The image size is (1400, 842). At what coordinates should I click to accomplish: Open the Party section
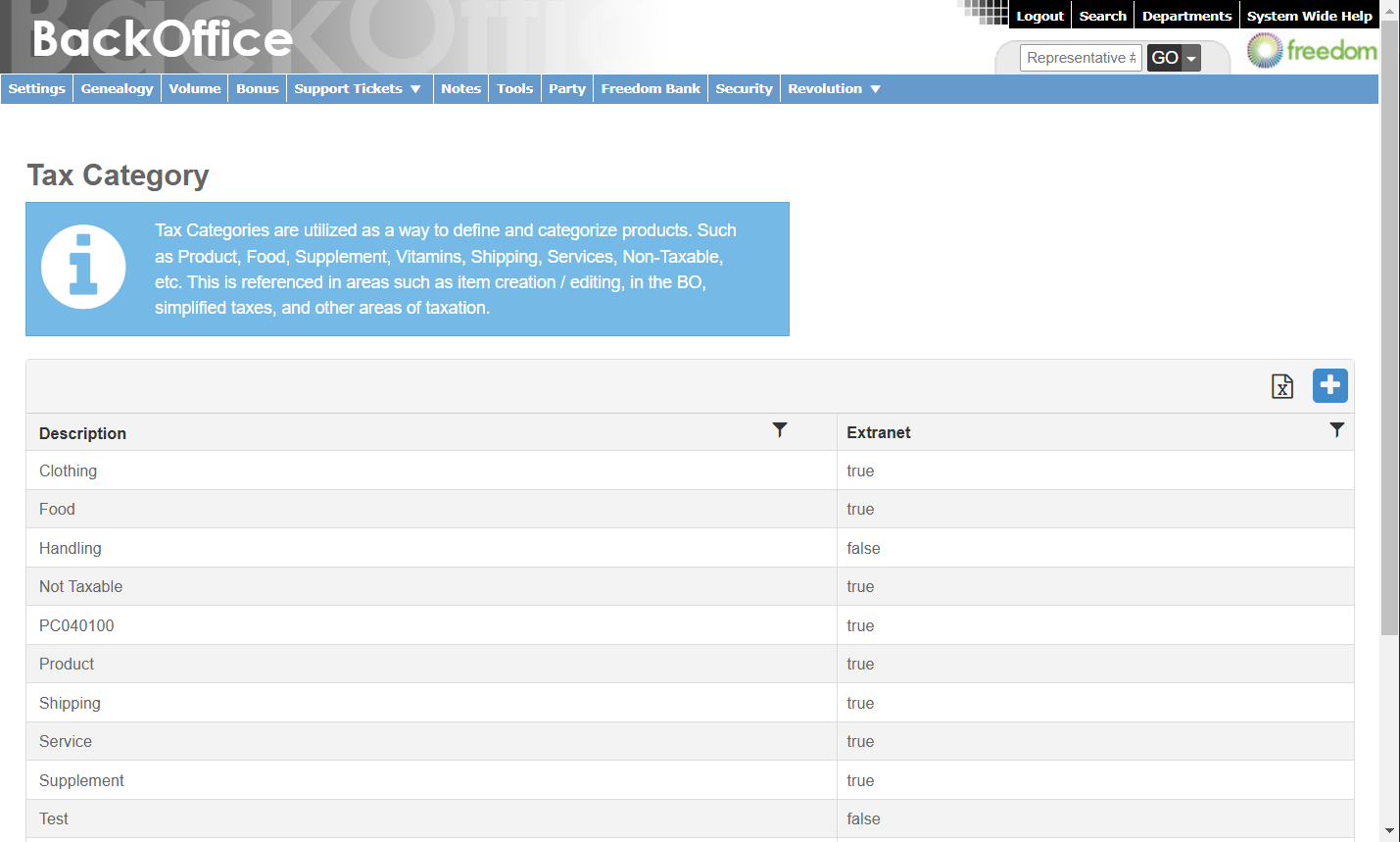(566, 88)
